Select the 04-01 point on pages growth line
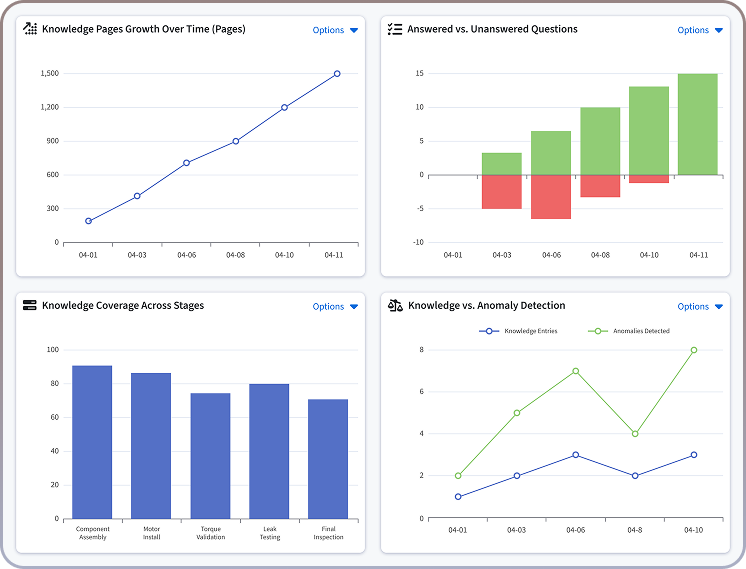This screenshot has width=746, height=569. tap(88, 221)
